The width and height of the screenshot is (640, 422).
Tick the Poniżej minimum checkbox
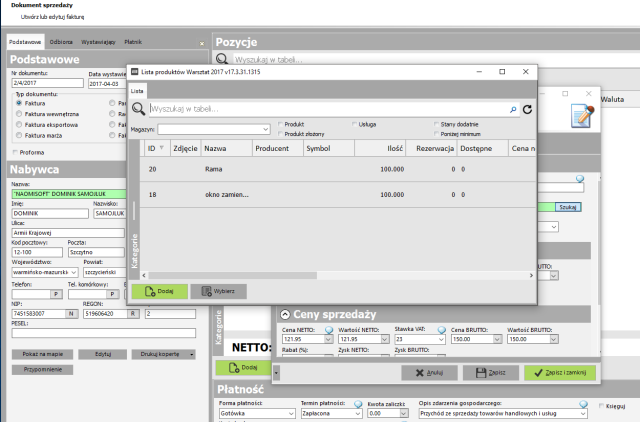(436, 134)
